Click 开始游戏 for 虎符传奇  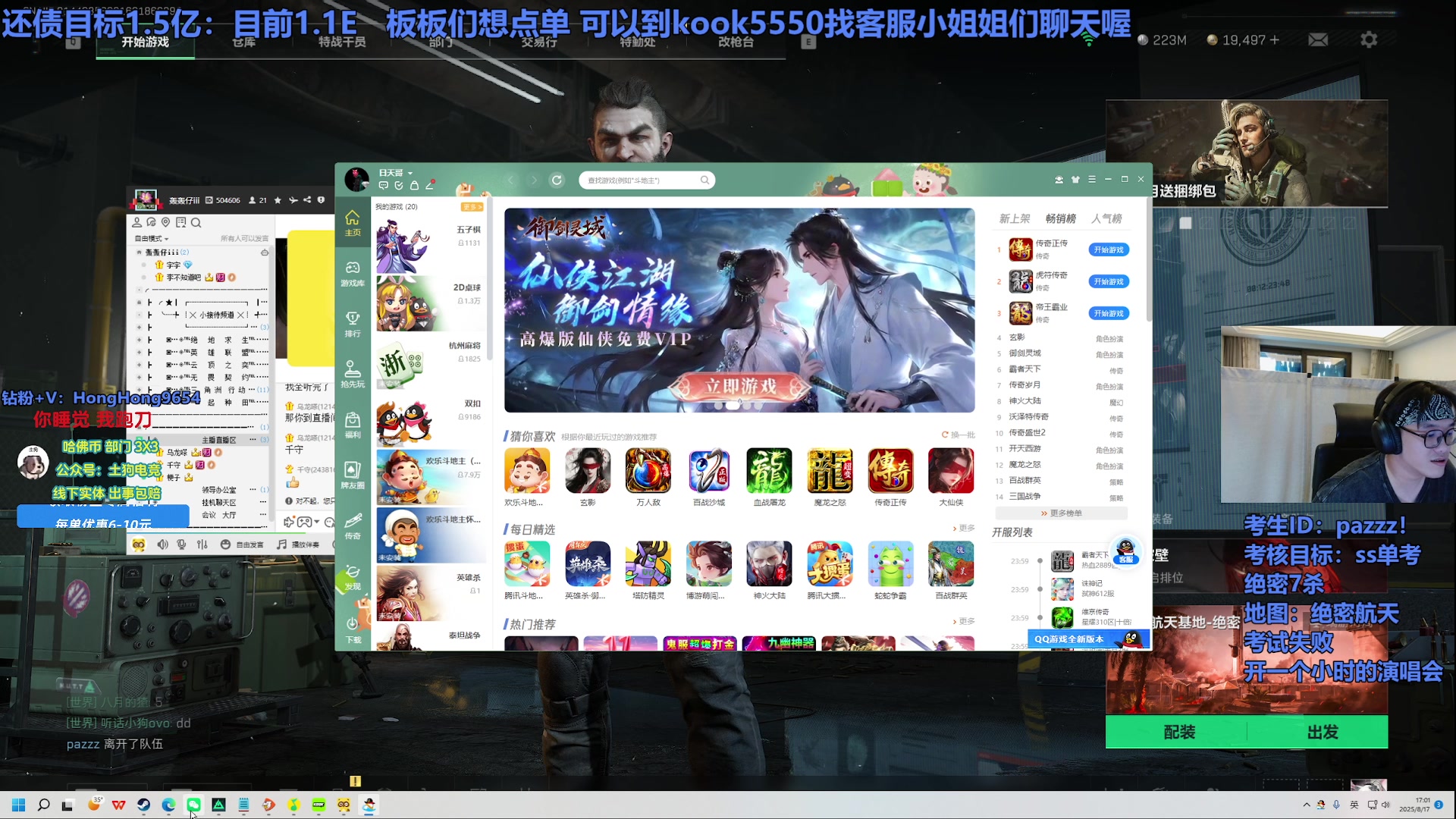click(x=1109, y=281)
